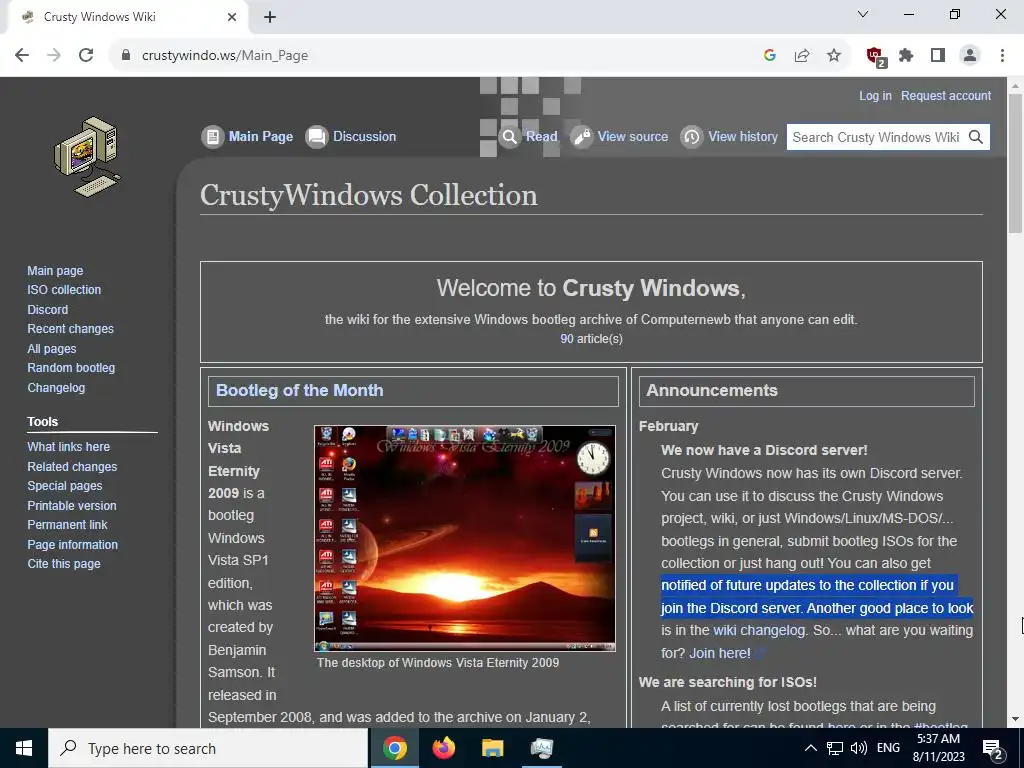
Task: Open ISO collection in sidebar
Action: tap(64, 289)
